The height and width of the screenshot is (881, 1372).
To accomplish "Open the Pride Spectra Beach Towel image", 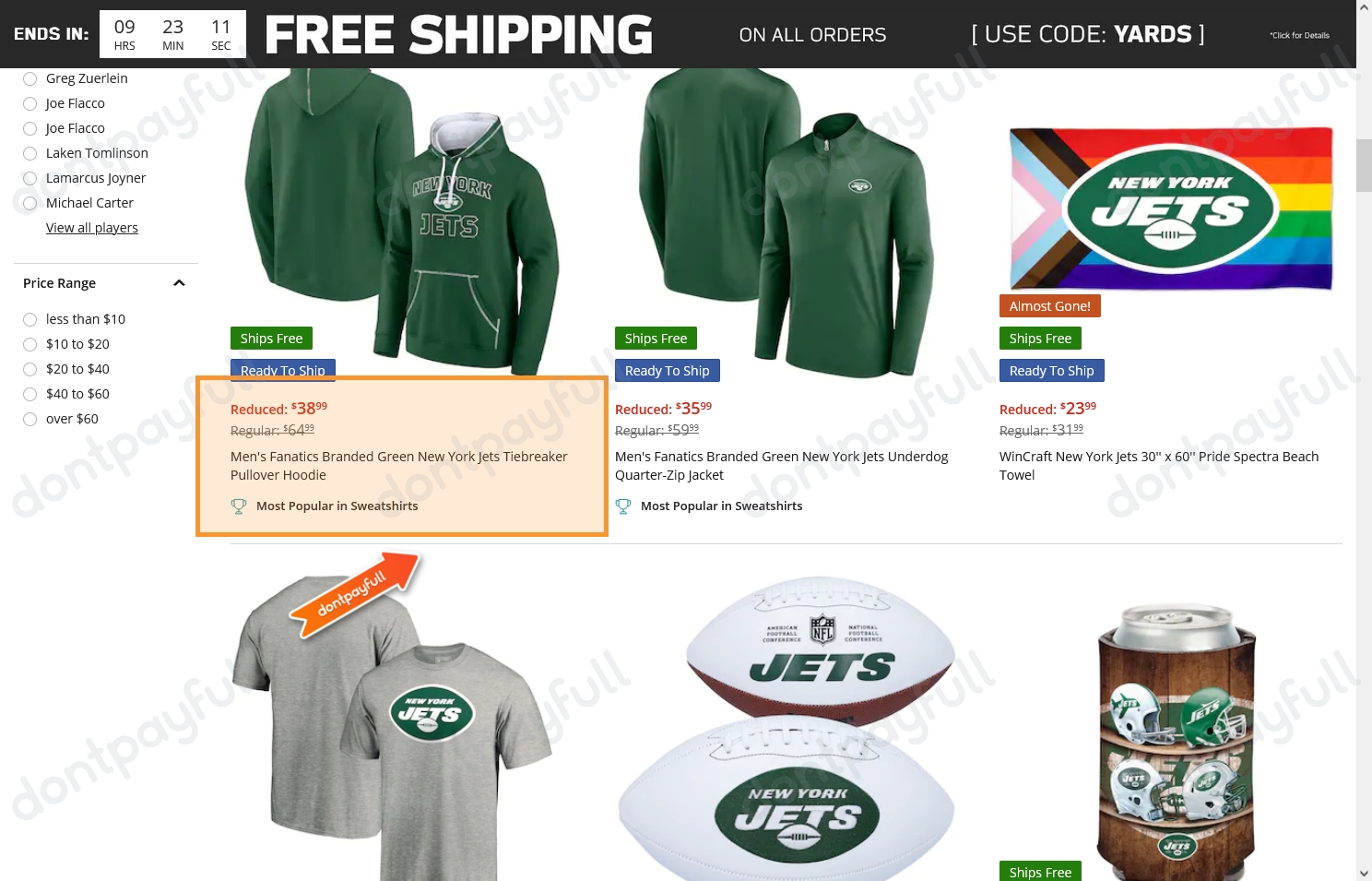I will pyautogui.click(x=1171, y=209).
